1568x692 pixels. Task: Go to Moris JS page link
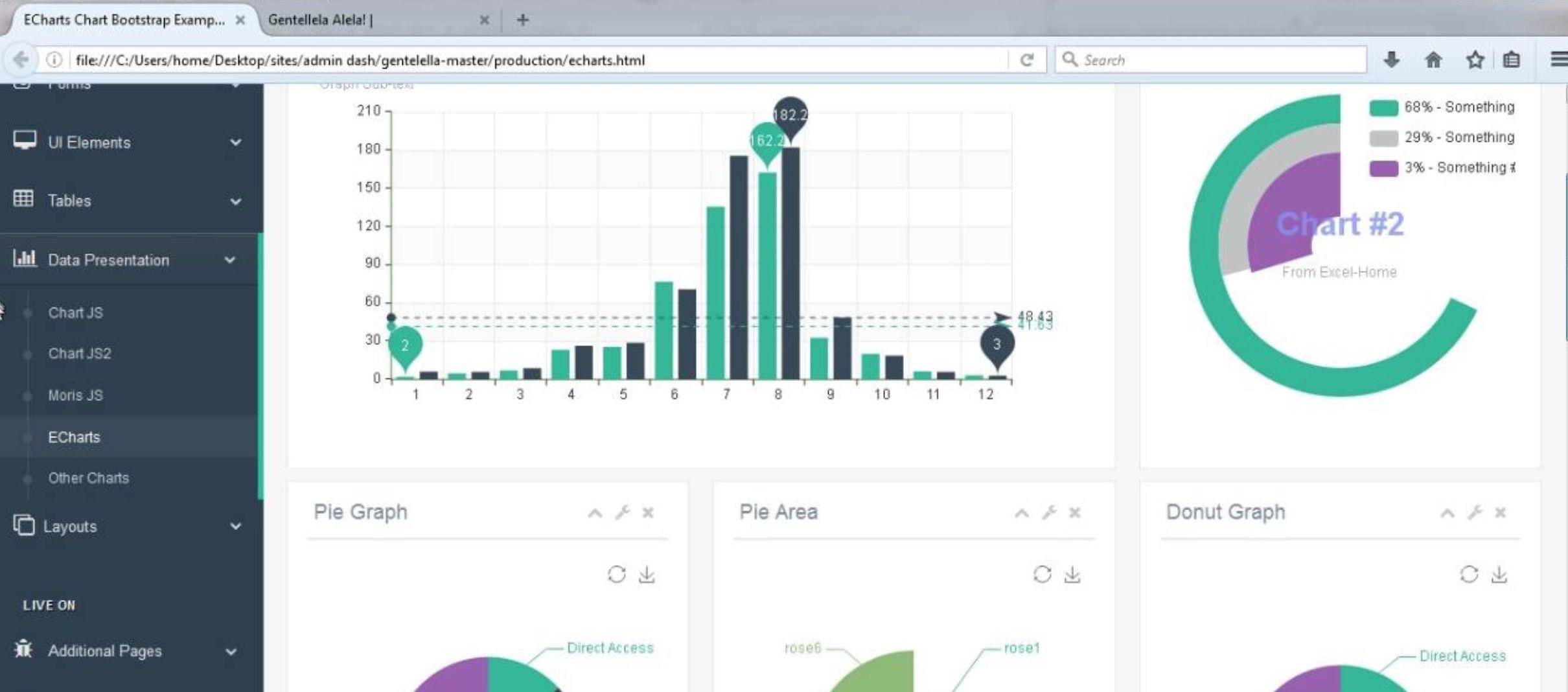point(75,395)
